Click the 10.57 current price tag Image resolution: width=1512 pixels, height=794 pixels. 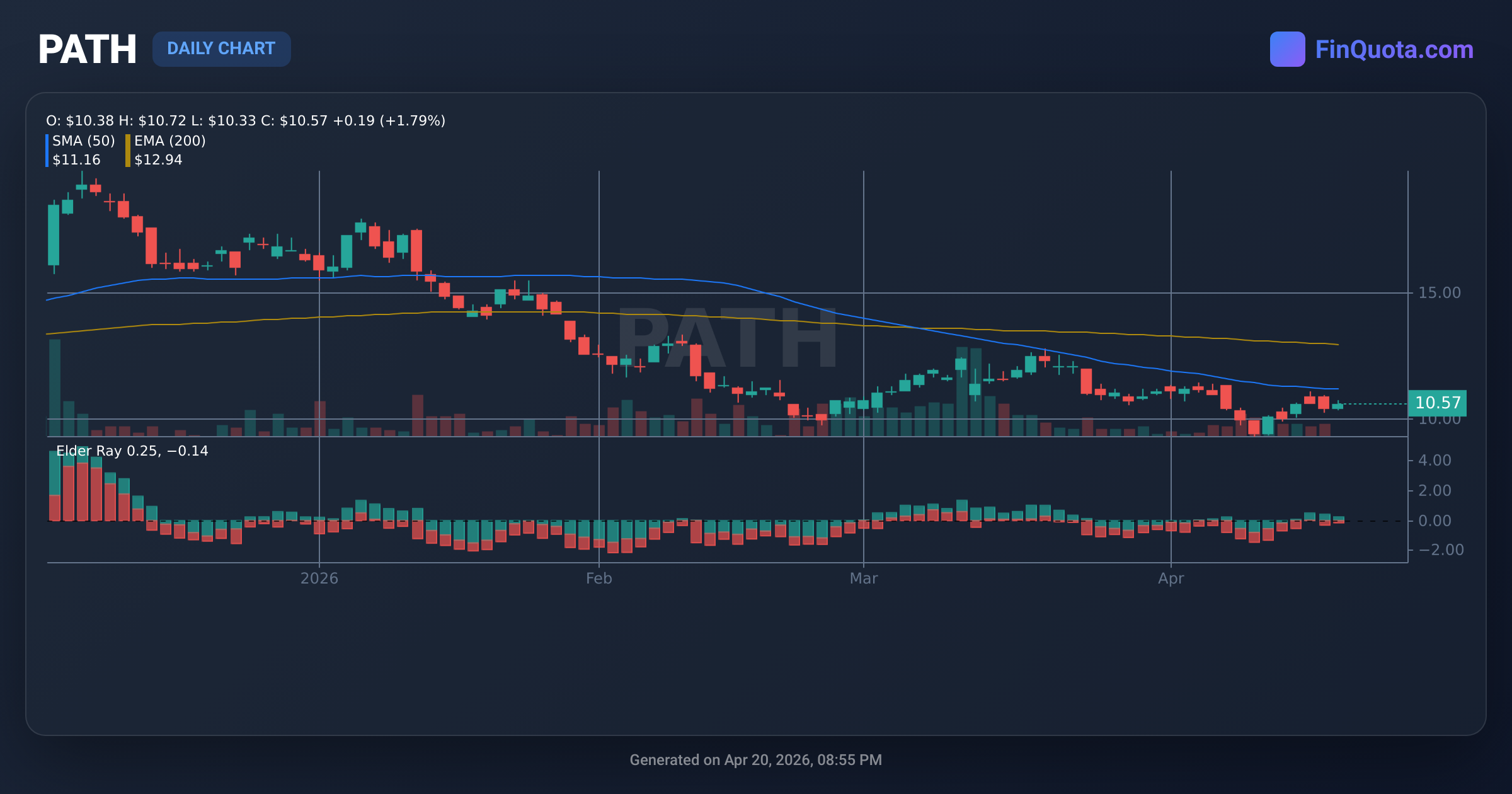click(1437, 403)
